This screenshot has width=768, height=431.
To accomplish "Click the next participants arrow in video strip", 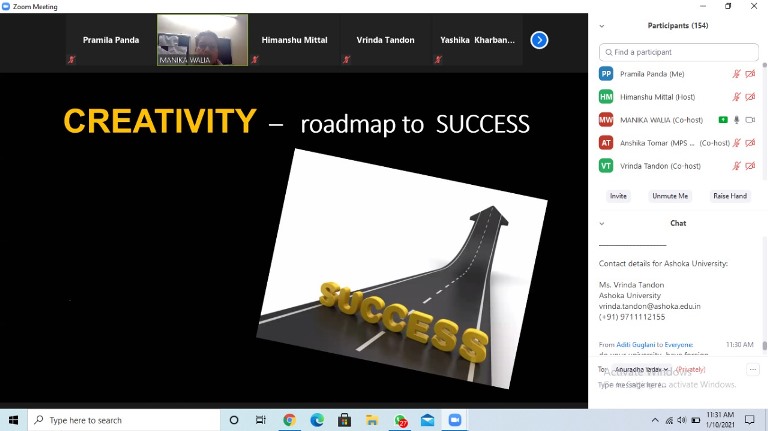I will pos(539,40).
